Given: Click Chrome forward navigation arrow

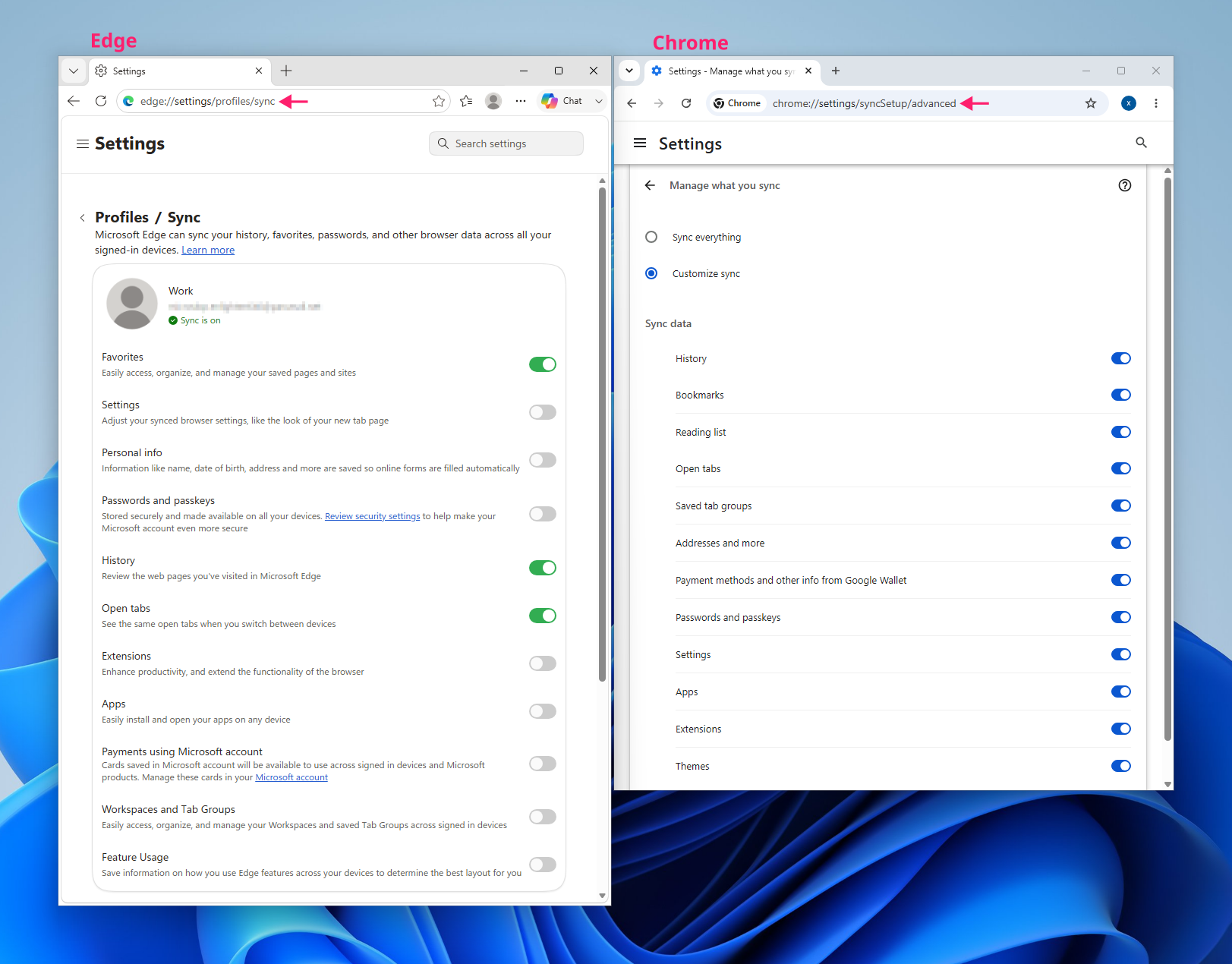Looking at the screenshot, I should [659, 103].
